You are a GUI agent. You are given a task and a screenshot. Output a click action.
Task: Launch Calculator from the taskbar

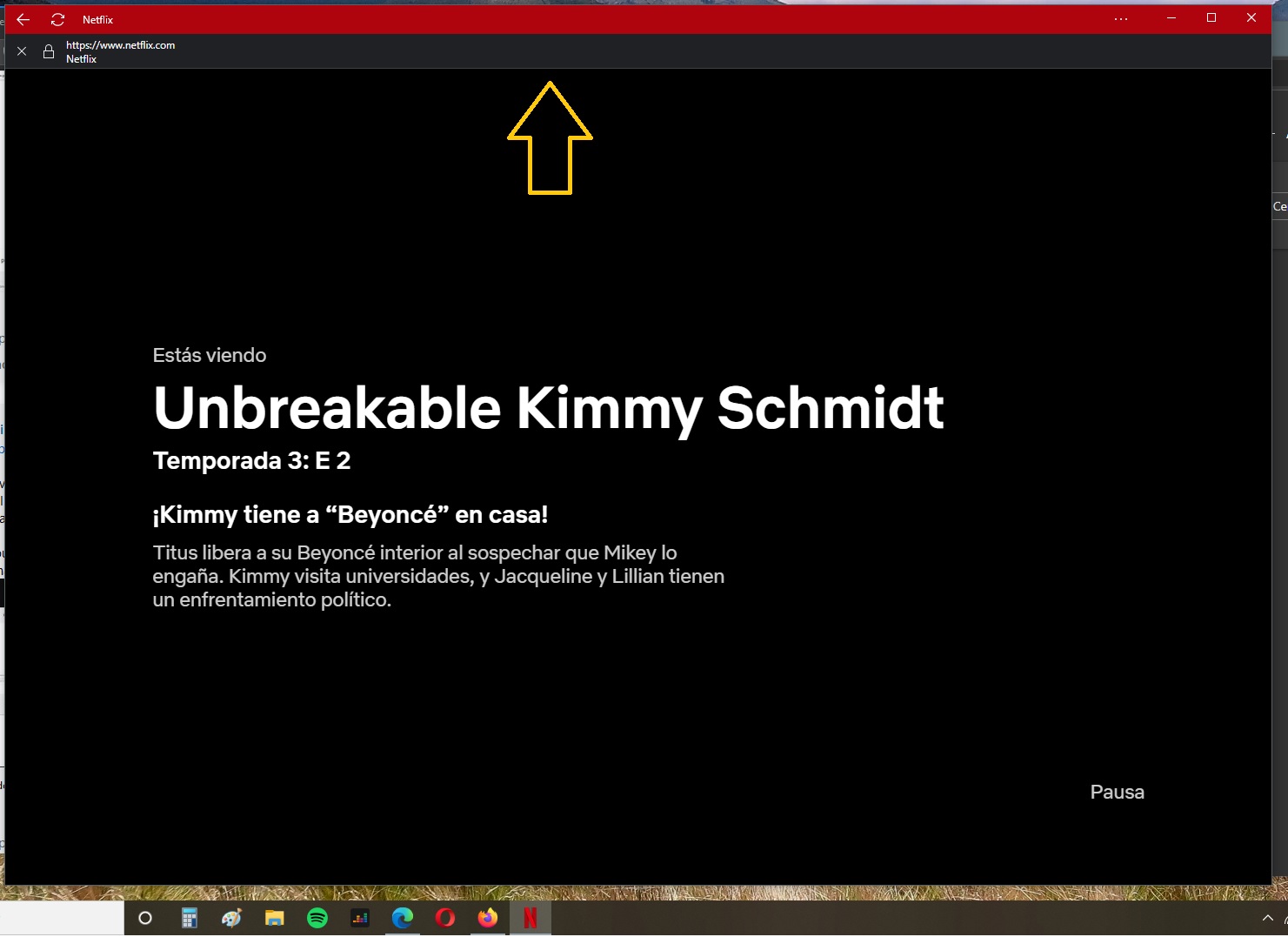(189, 918)
